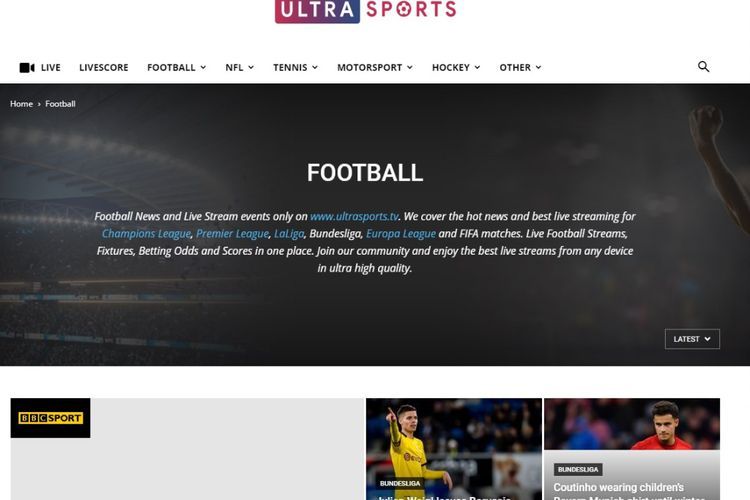Image resolution: width=750 pixels, height=500 pixels.
Task: Follow the Champions League link
Action: [x=146, y=233]
